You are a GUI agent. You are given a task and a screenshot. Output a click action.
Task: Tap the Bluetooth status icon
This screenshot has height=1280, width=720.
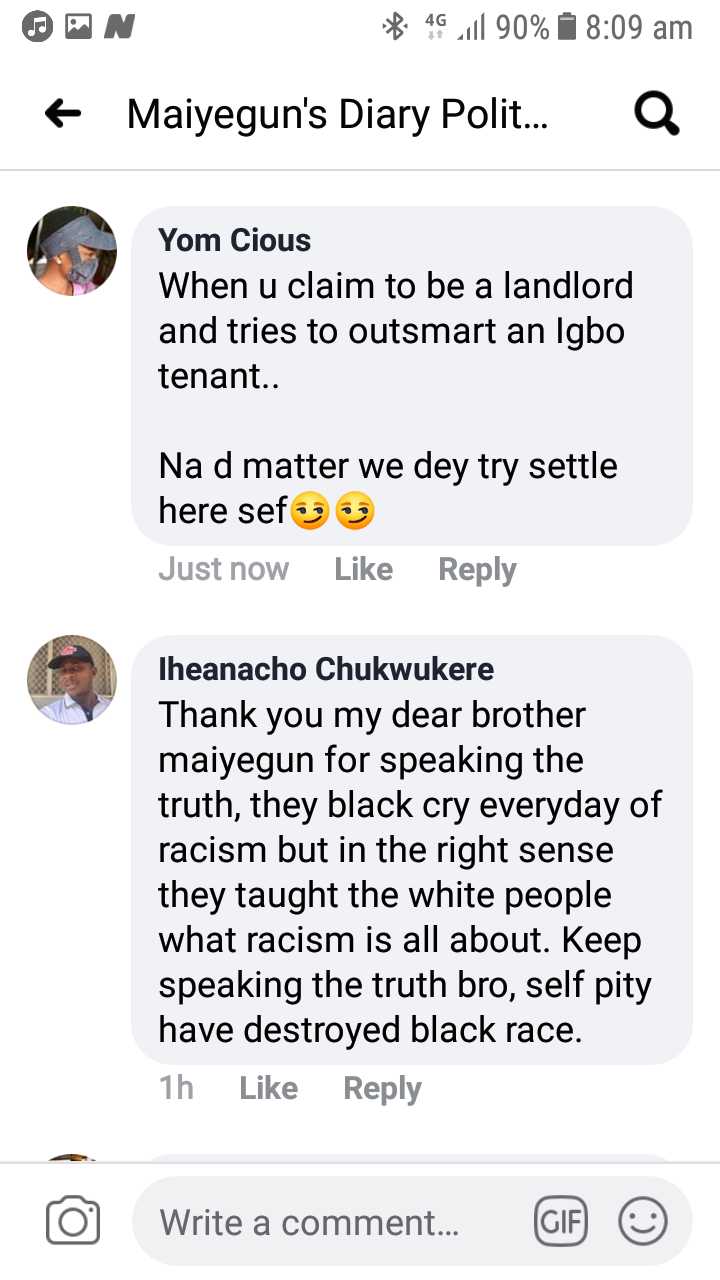tap(395, 27)
